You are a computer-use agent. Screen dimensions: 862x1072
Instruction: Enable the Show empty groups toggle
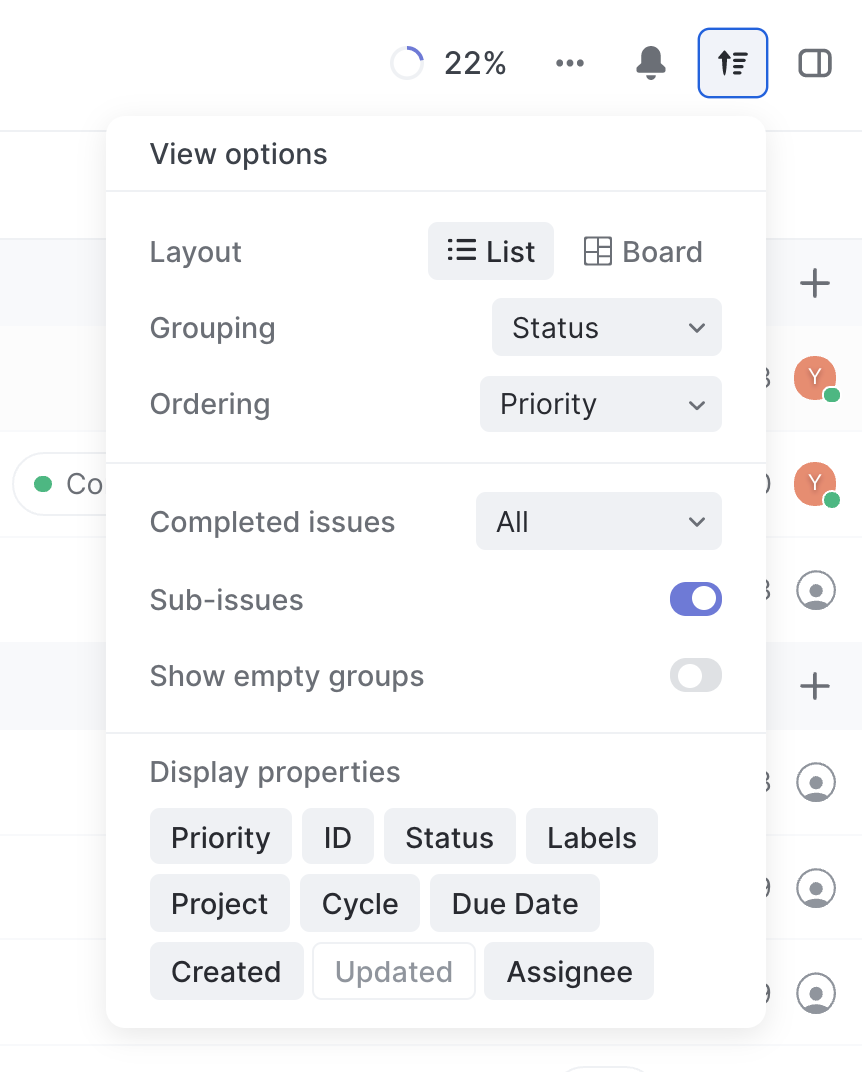[x=695, y=676]
